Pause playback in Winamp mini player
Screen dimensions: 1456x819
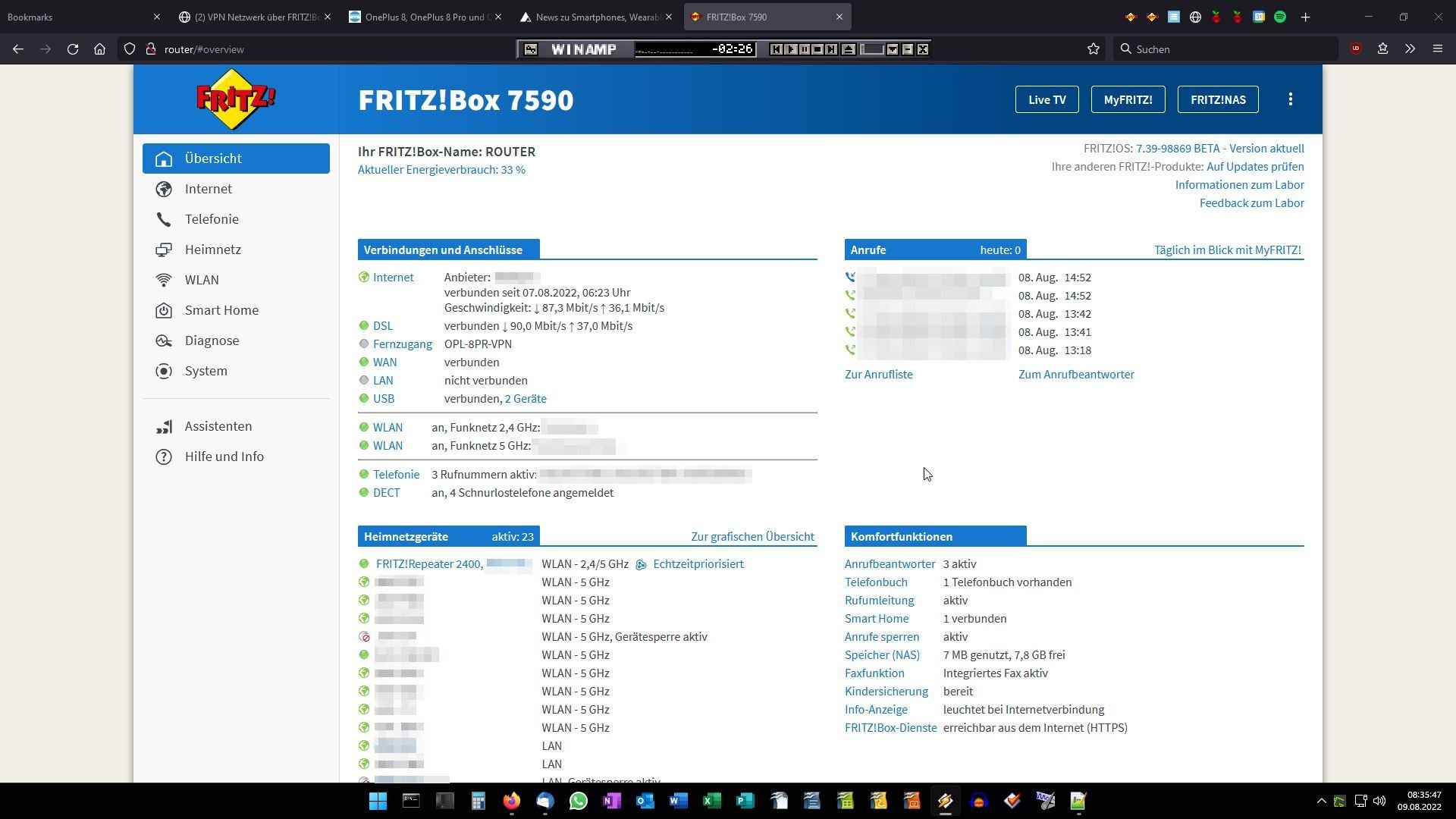click(x=804, y=49)
